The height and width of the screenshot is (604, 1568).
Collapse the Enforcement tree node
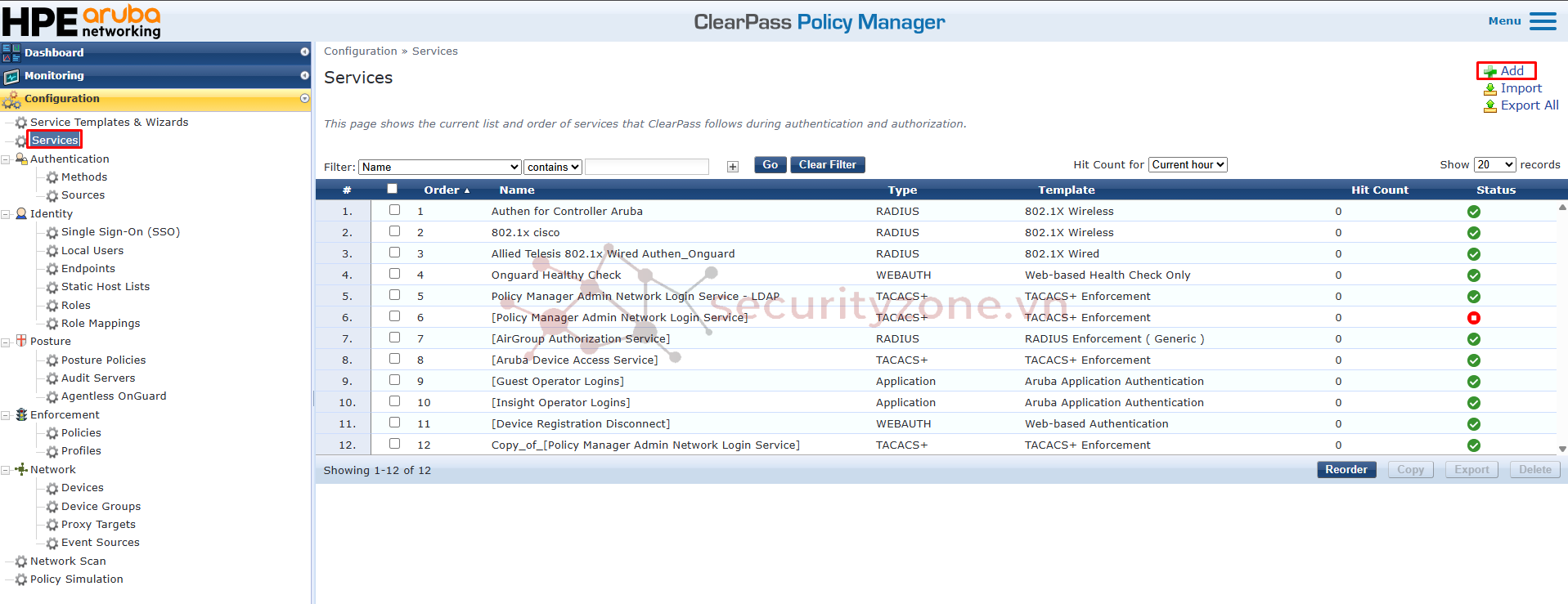(6, 415)
